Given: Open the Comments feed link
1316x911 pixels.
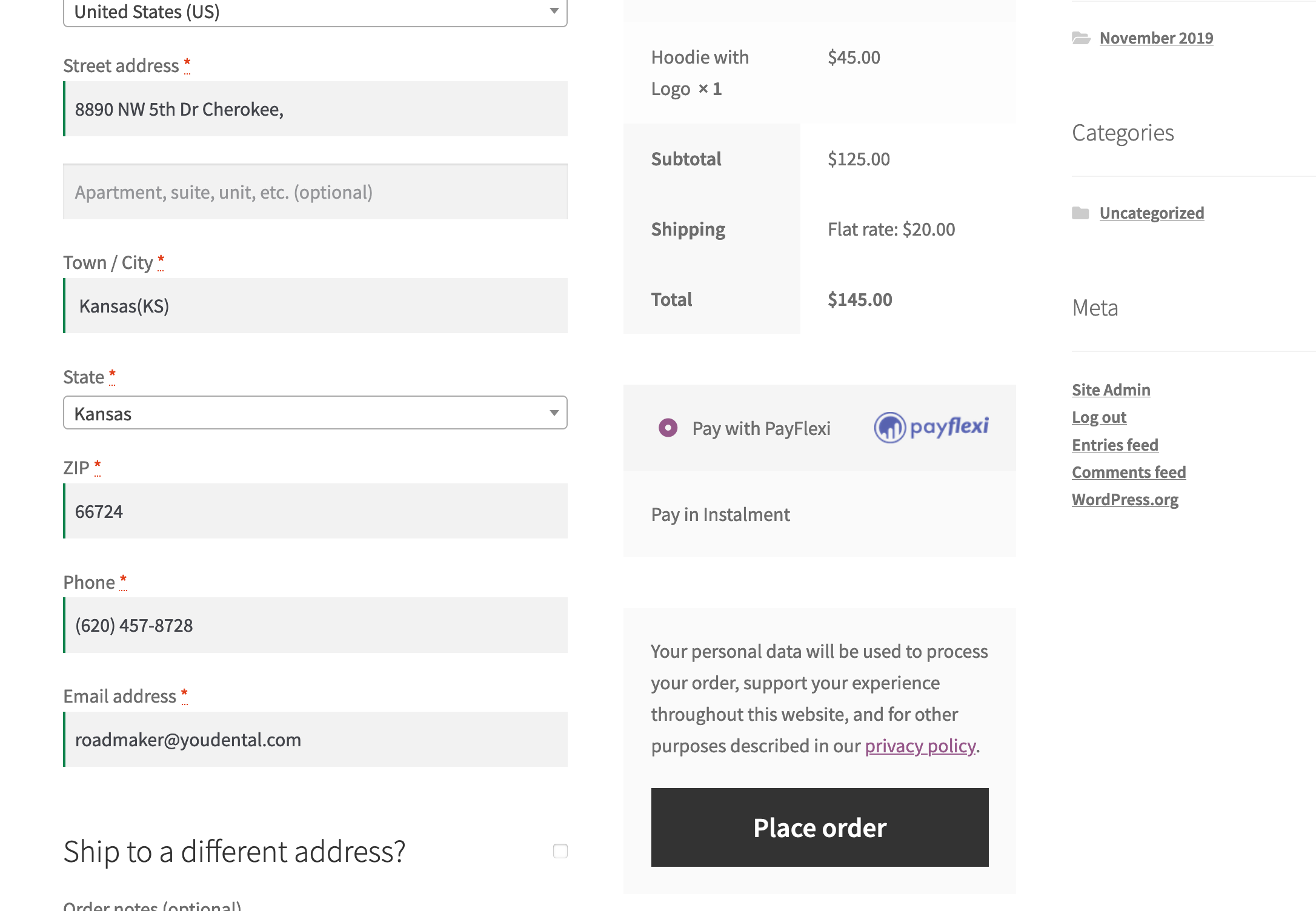Looking at the screenshot, I should [1129, 472].
